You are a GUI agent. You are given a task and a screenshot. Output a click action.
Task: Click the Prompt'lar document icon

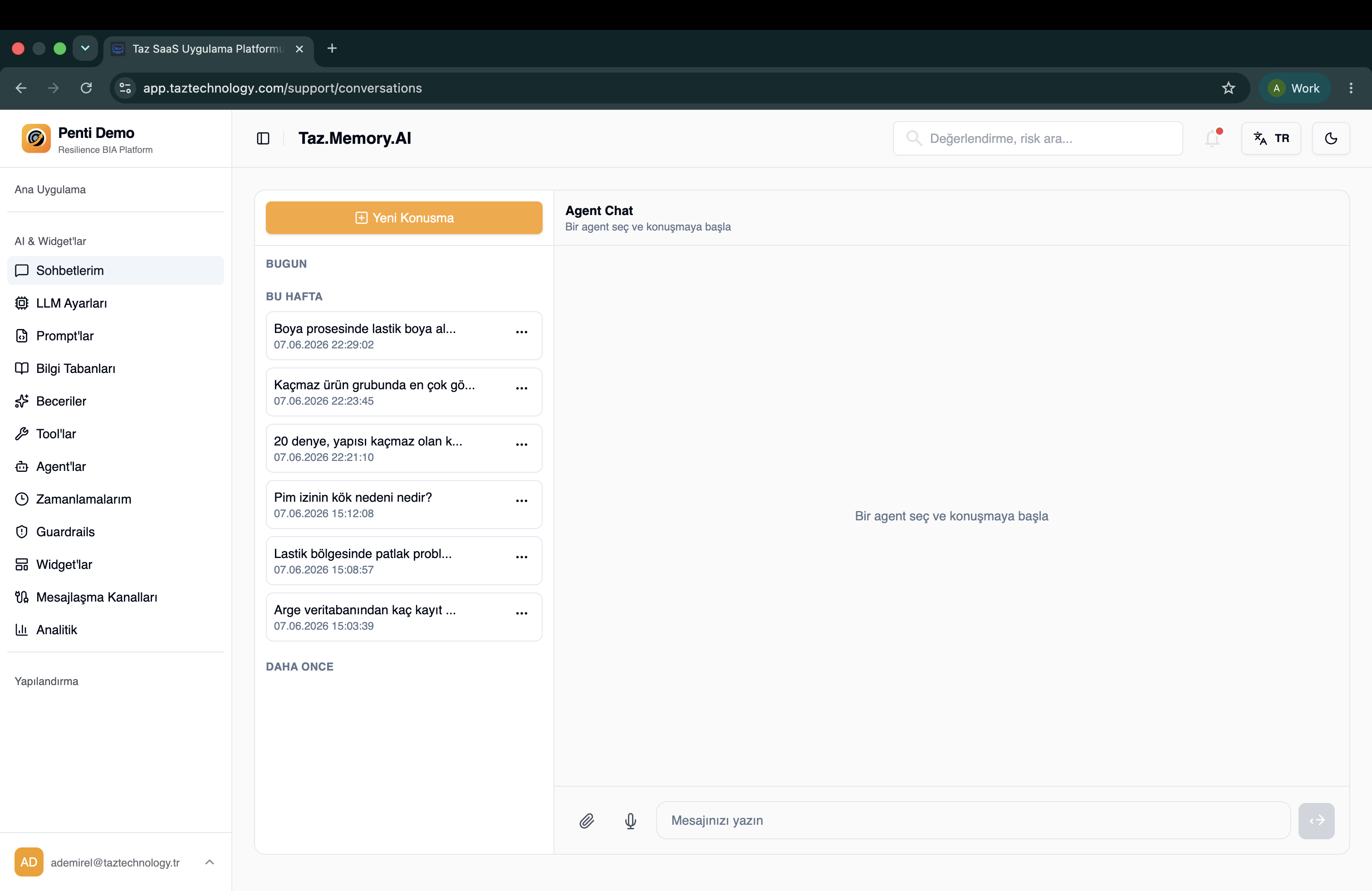click(x=22, y=336)
